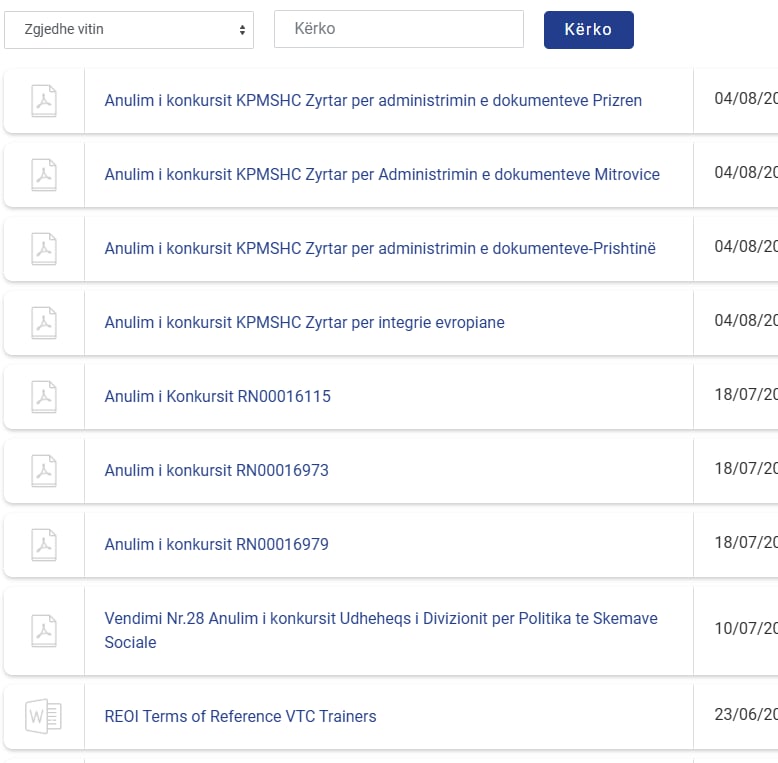This screenshot has height=763, width=778.
Task: Open Anulim konkursit administrimin dokumenteve Prizren link
Action: coord(373,101)
